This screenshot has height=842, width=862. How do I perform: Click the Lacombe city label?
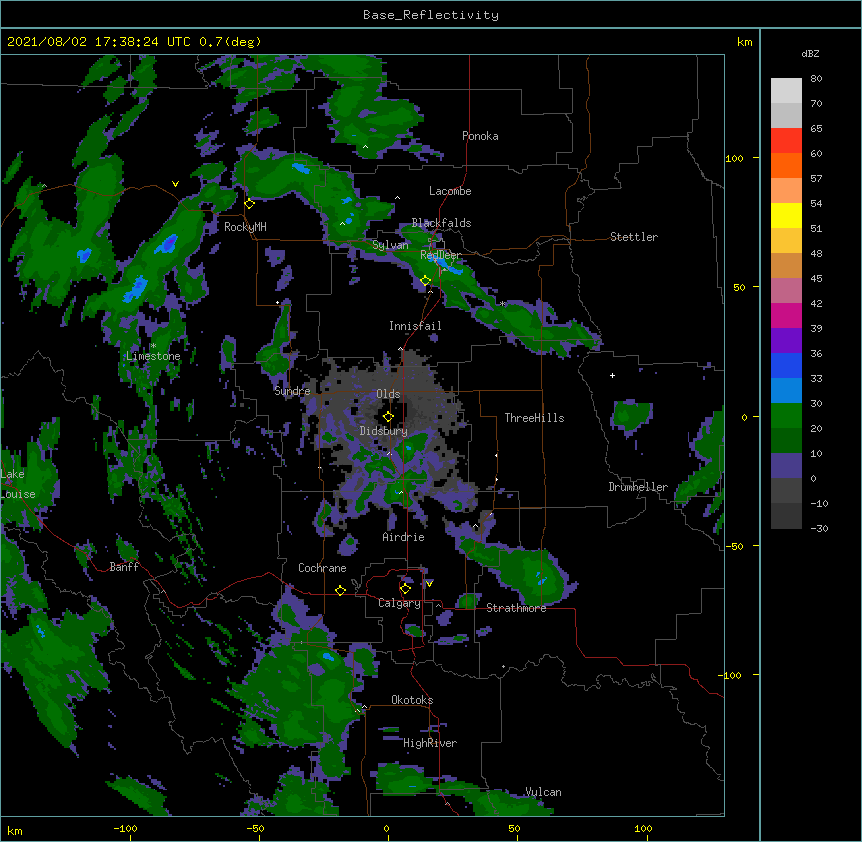[x=450, y=191]
